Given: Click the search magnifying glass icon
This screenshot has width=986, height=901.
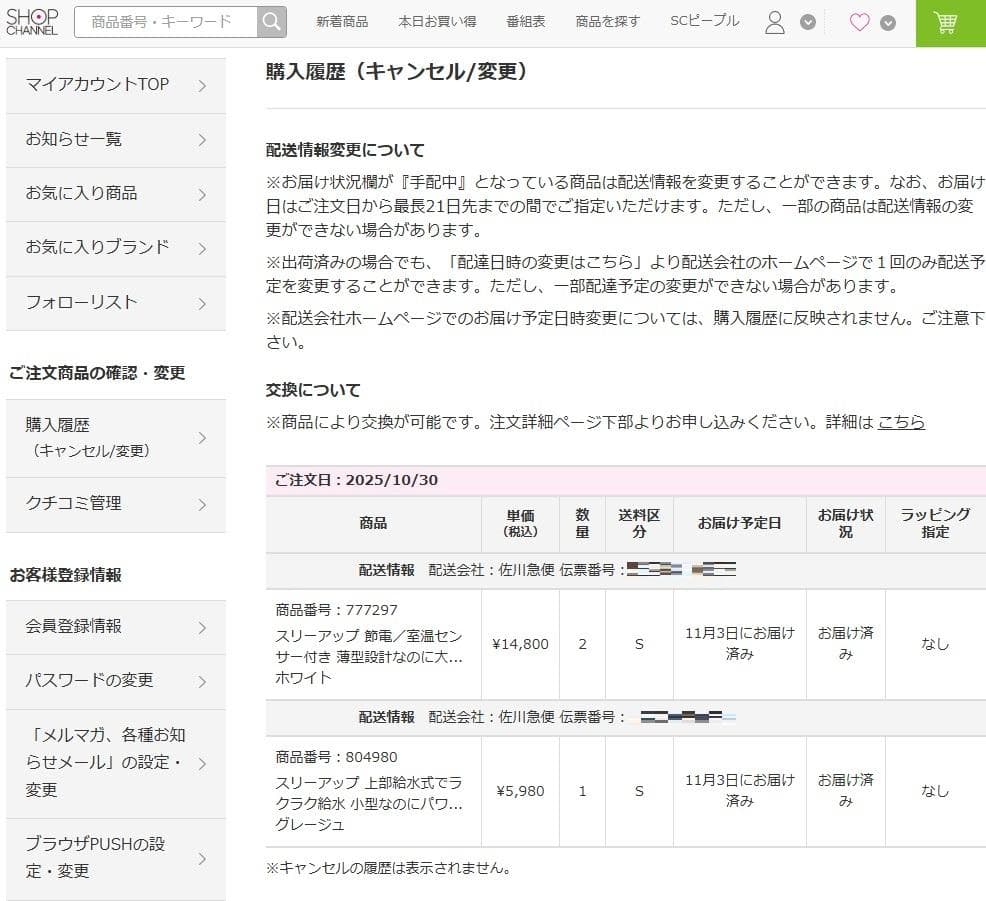Looking at the screenshot, I should coord(270,20).
